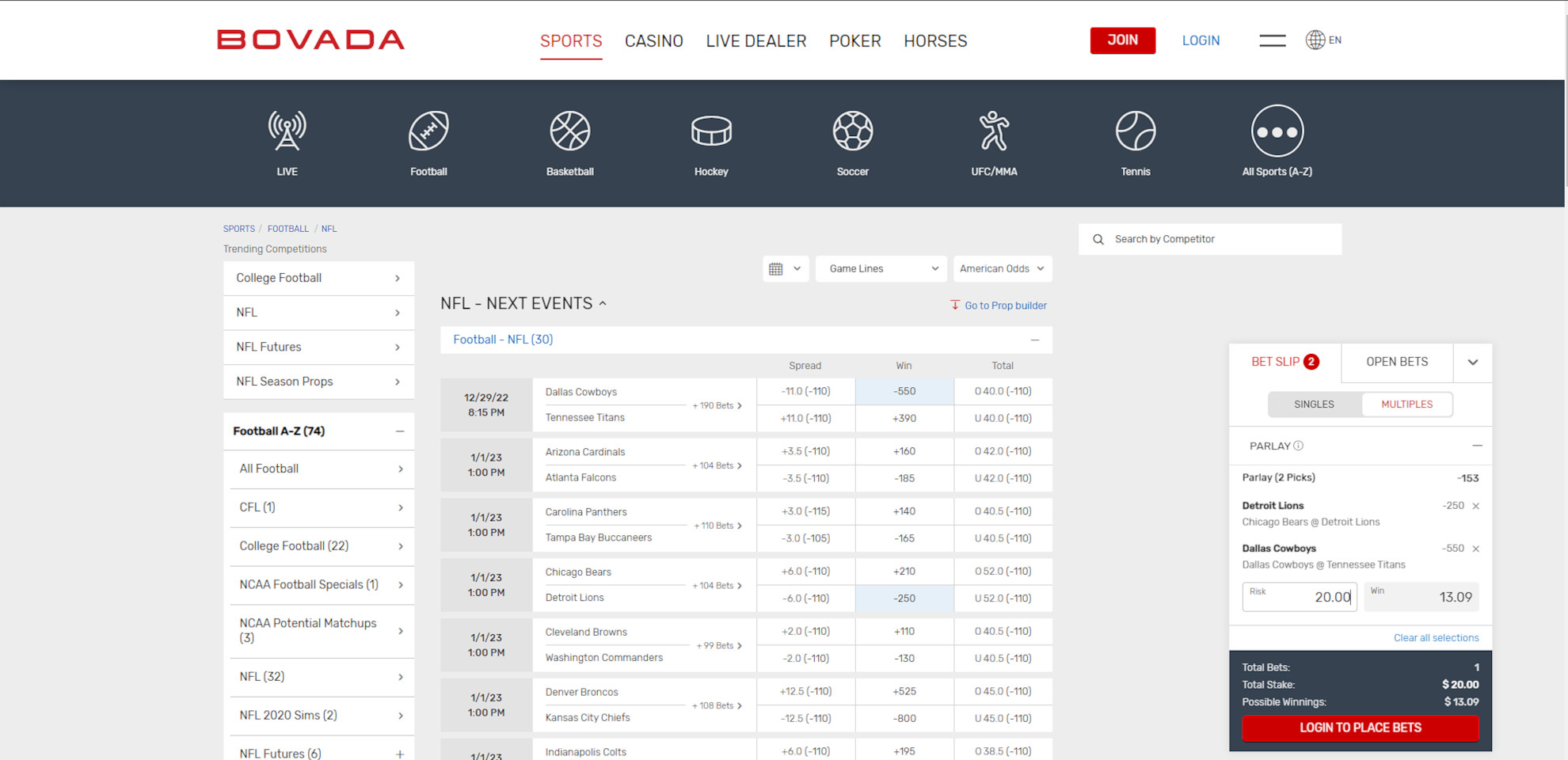Switch to the Open Bets tab
1568x760 pixels.
1397,362
